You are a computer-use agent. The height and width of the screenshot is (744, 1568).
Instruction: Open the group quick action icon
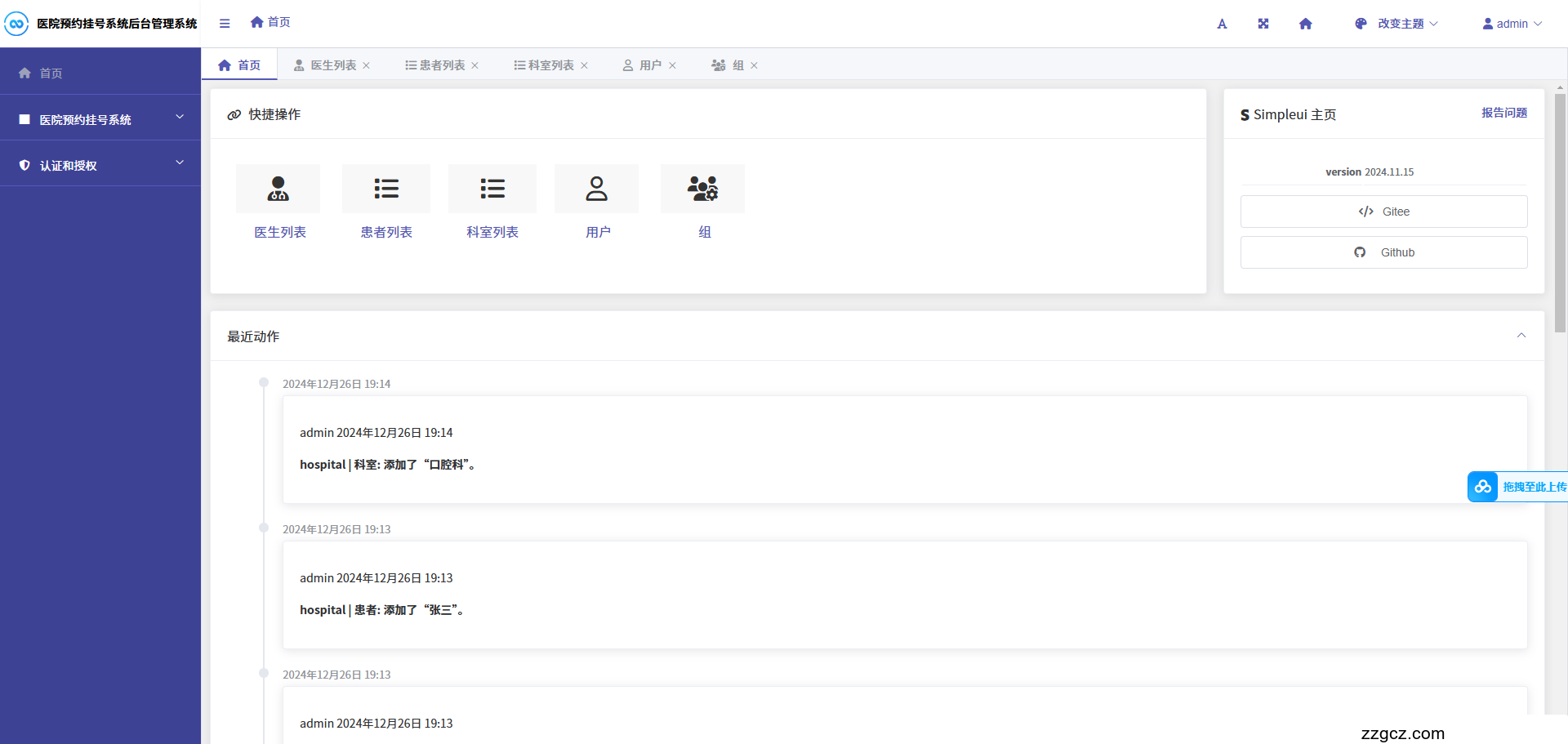[702, 189]
